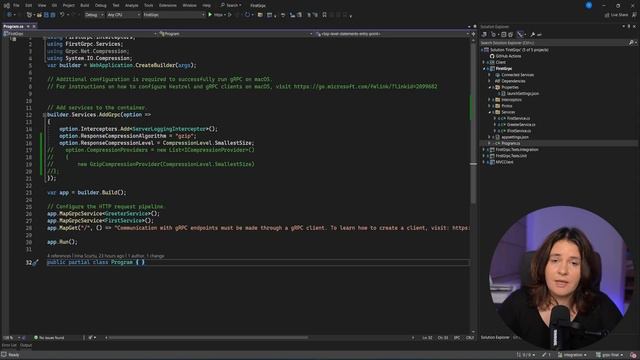Open the Git menu

click(54, 5)
